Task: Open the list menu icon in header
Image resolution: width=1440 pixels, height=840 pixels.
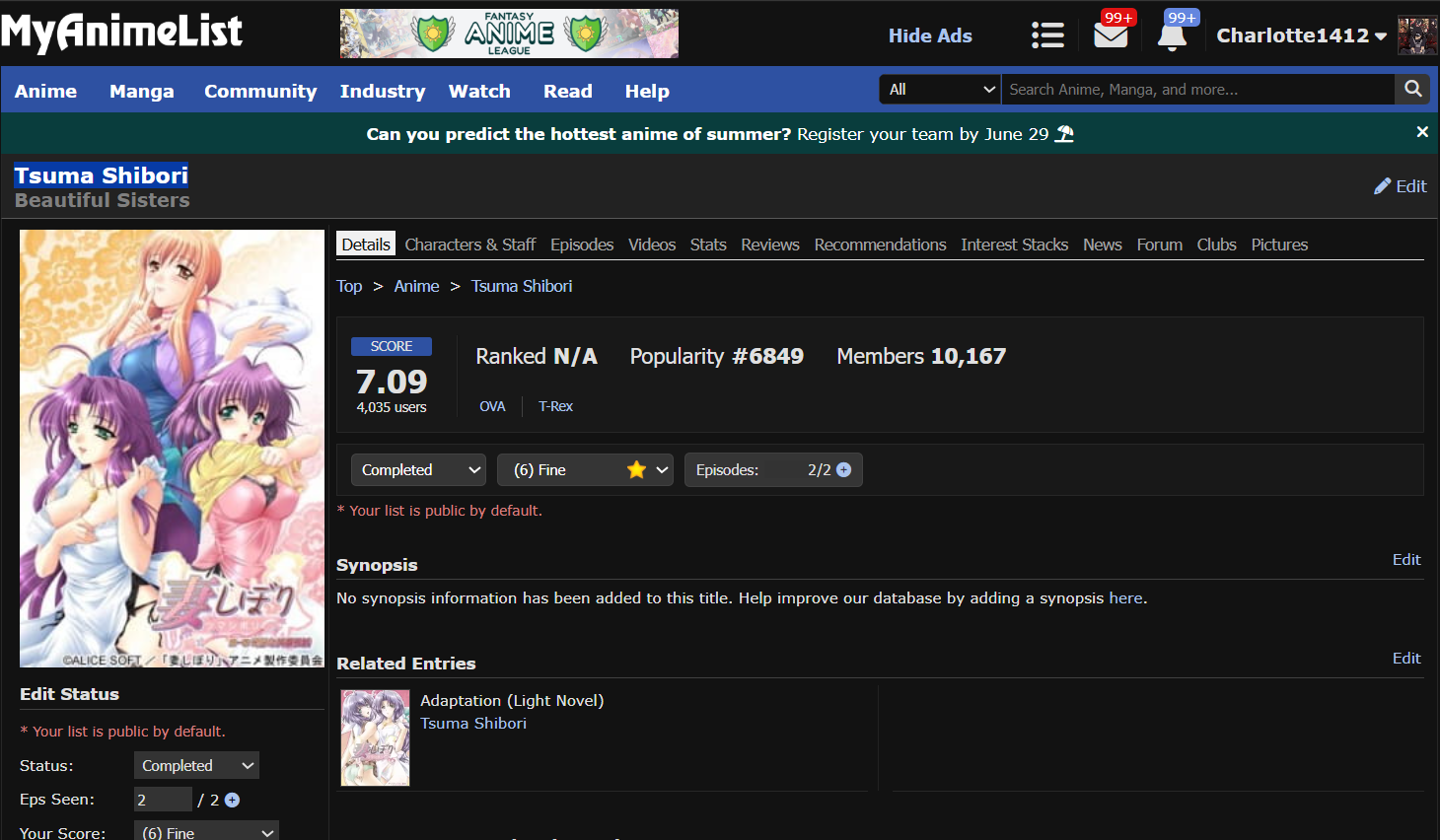Action: 1047,35
